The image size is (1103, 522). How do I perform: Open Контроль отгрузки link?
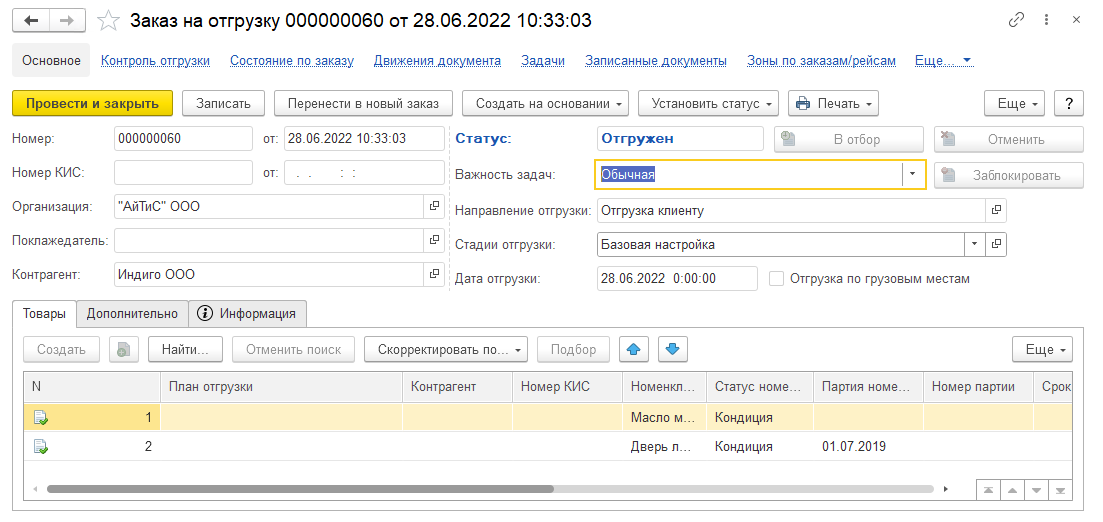[x=155, y=61]
